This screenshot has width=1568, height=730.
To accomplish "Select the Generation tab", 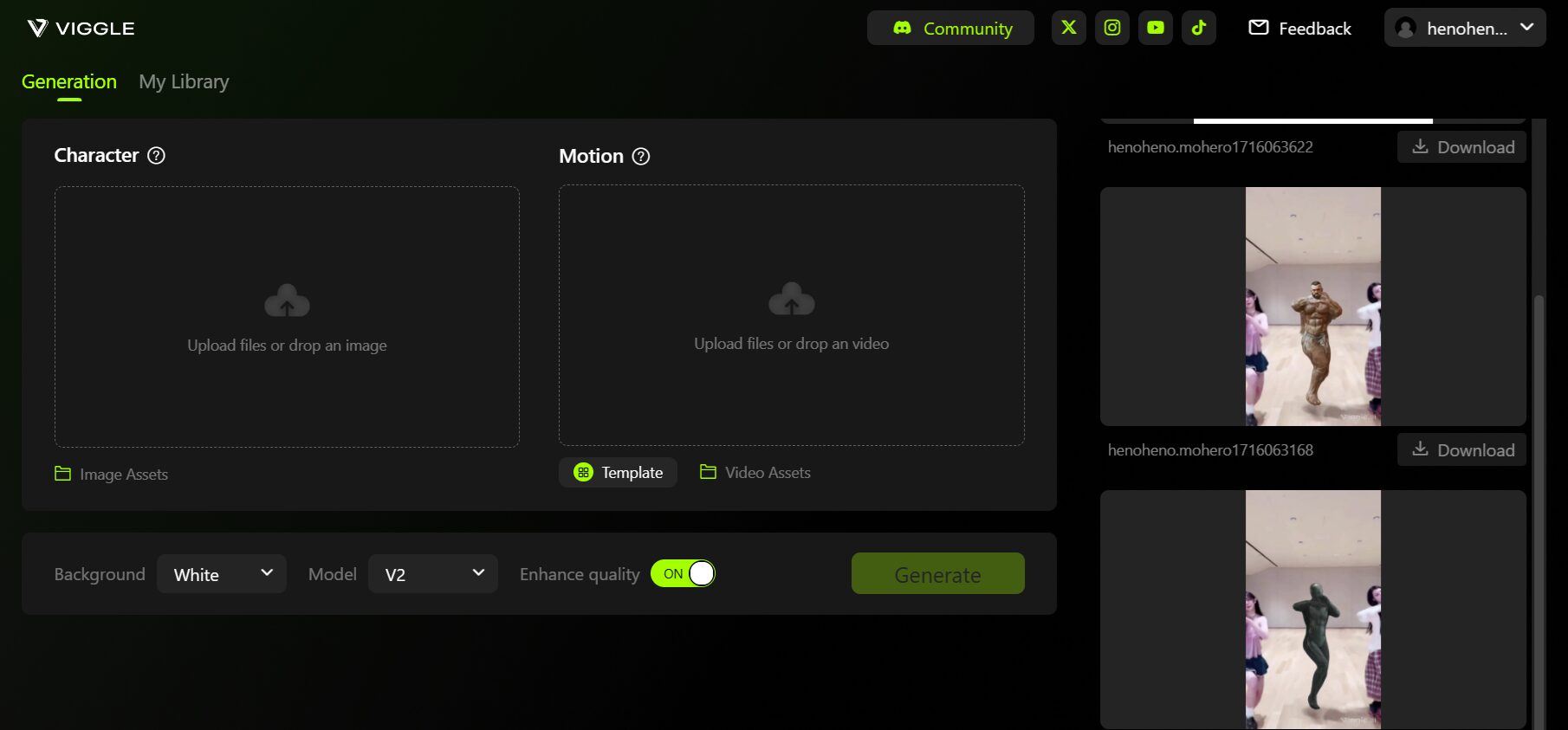I will [x=68, y=82].
